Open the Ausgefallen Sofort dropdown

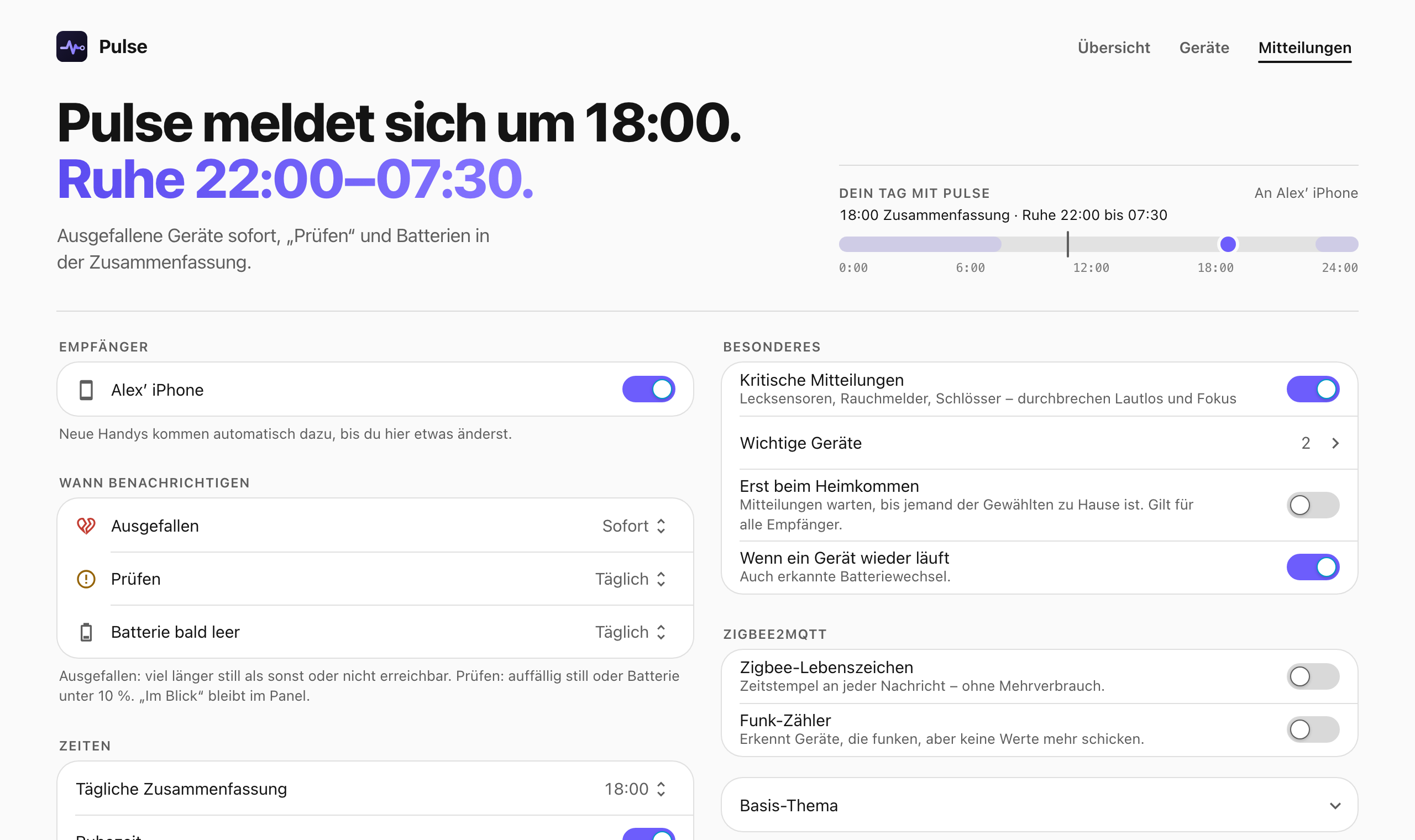(x=634, y=526)
